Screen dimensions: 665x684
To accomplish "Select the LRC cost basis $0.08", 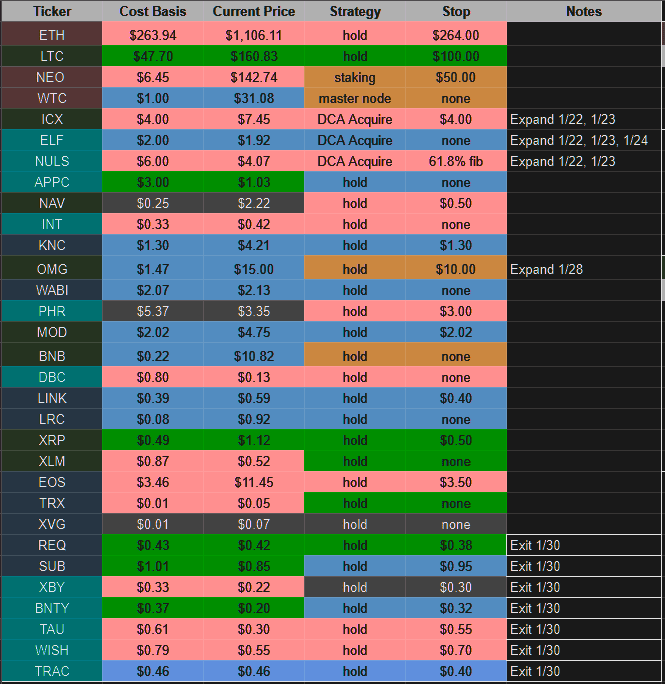I will [153, 419].
